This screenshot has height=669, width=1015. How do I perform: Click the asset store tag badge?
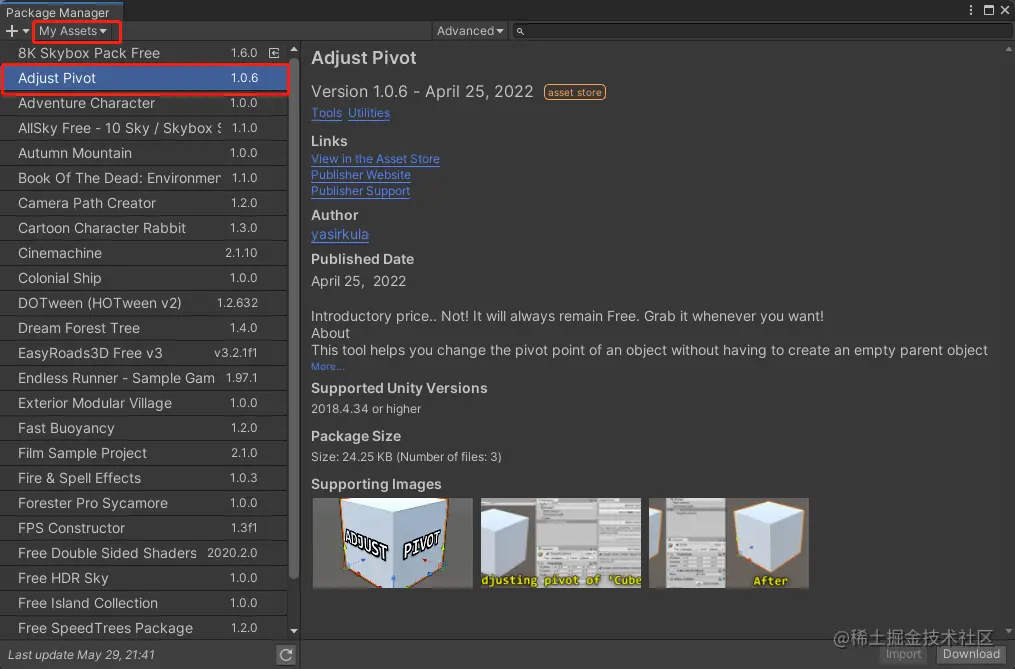(574, 91)
